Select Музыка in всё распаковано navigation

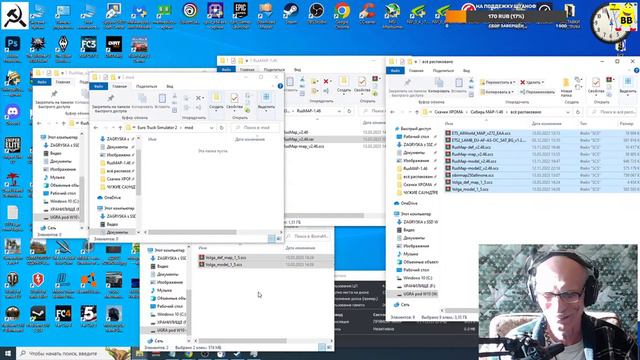point(411,254)
